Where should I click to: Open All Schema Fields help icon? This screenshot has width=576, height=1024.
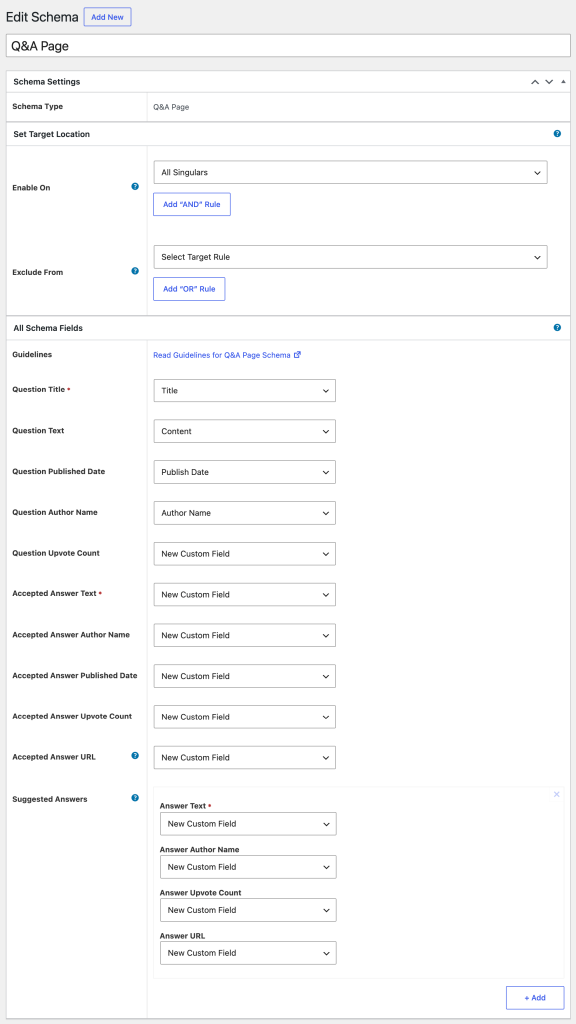coord(557,328)
